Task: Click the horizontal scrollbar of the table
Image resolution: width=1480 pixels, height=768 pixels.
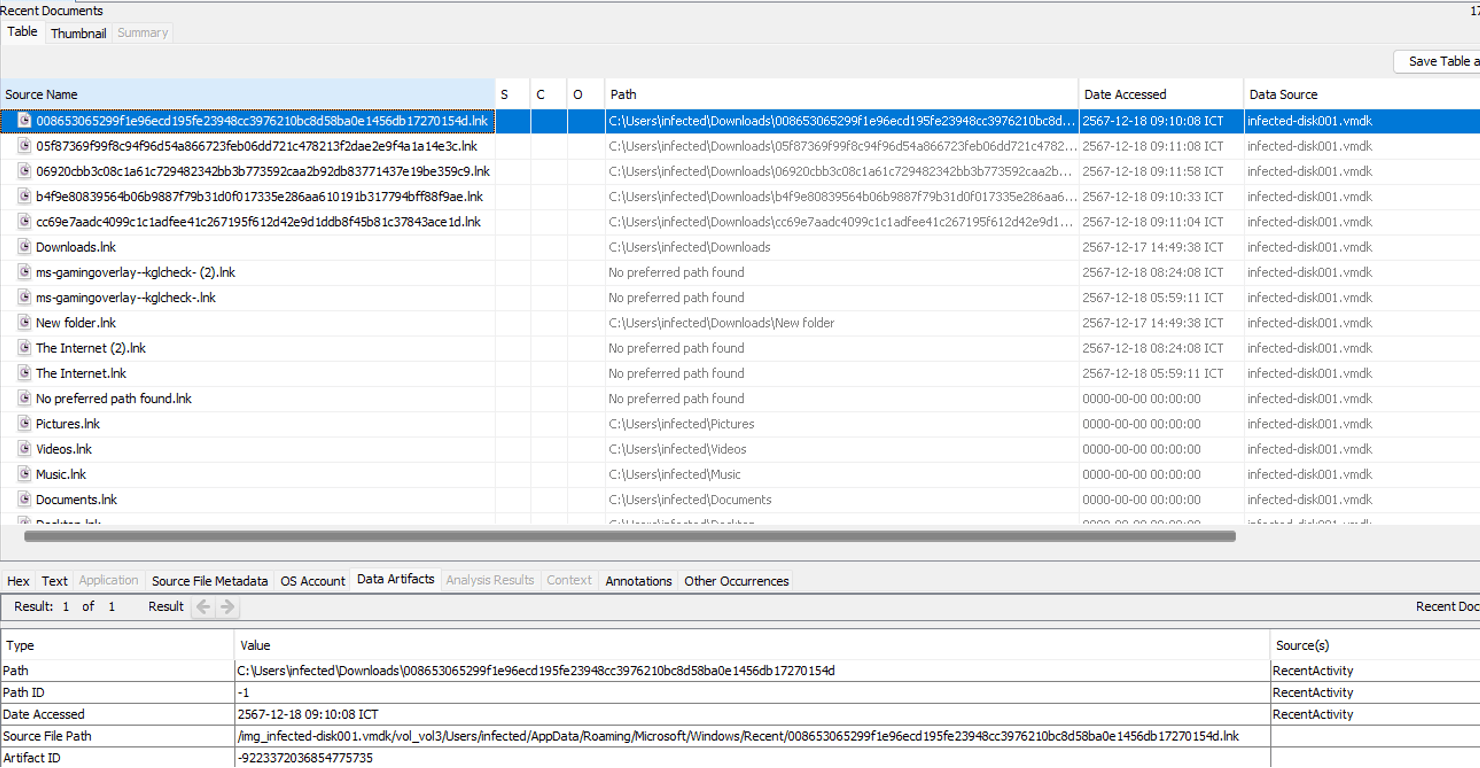Action: click(x=630, y=537)
